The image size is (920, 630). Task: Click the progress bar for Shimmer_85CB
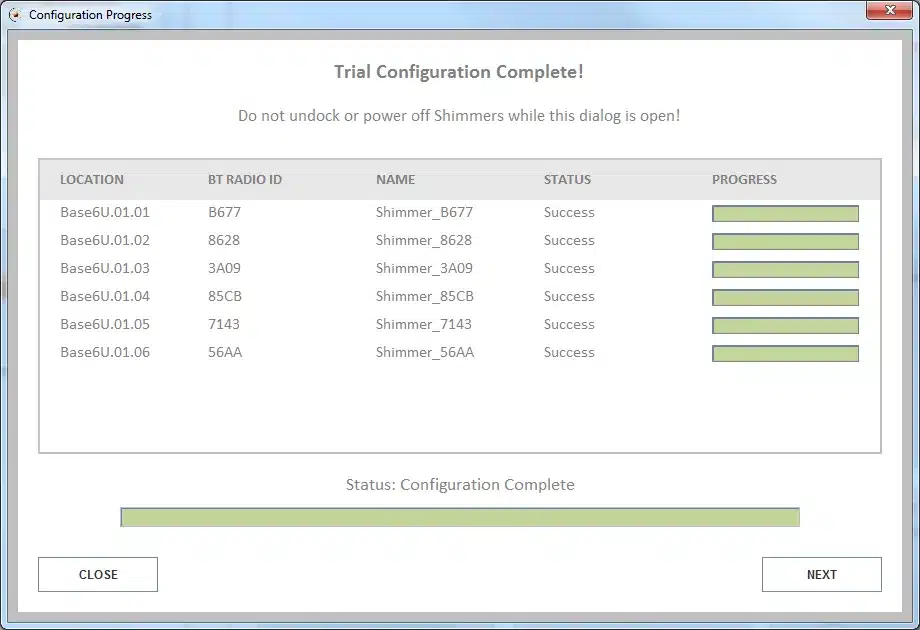click(786, 297)
